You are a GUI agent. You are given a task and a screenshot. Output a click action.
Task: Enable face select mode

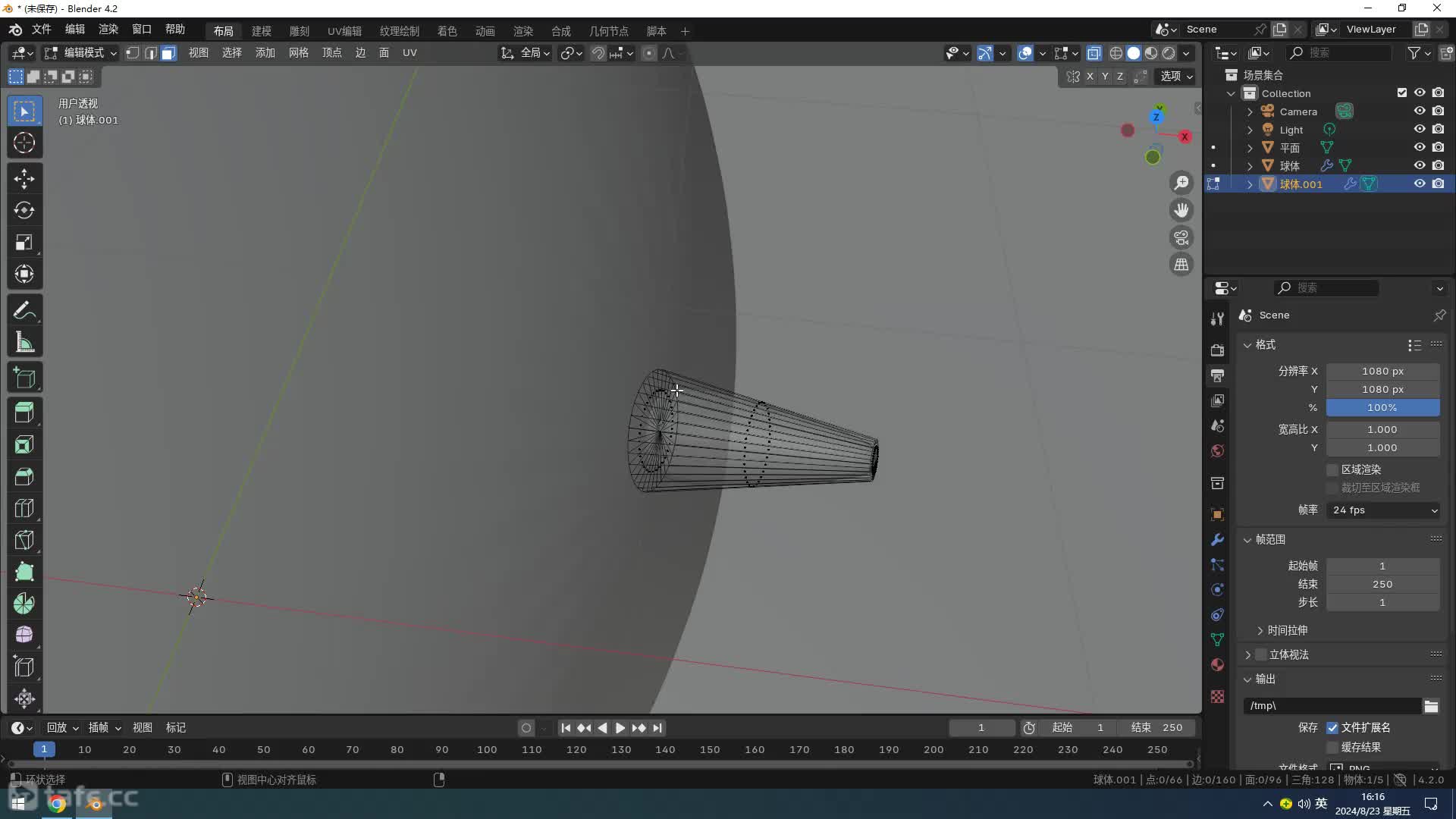coord(168,53)
